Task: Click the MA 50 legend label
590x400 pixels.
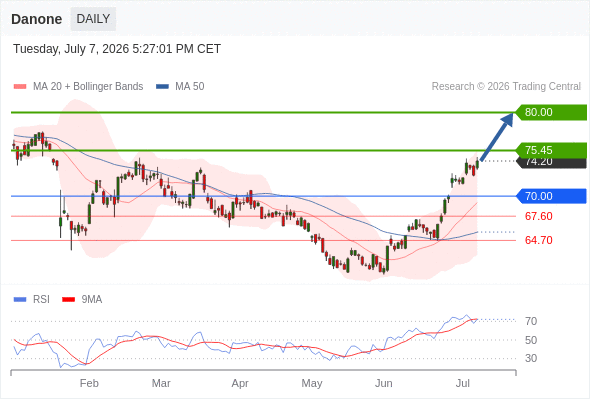Action: (x=190, y=87)
